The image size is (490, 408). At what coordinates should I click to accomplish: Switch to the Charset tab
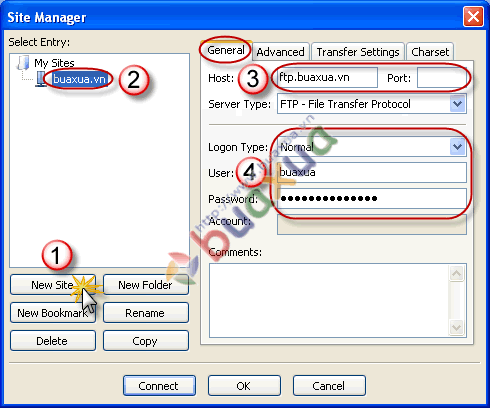[430, 52]
